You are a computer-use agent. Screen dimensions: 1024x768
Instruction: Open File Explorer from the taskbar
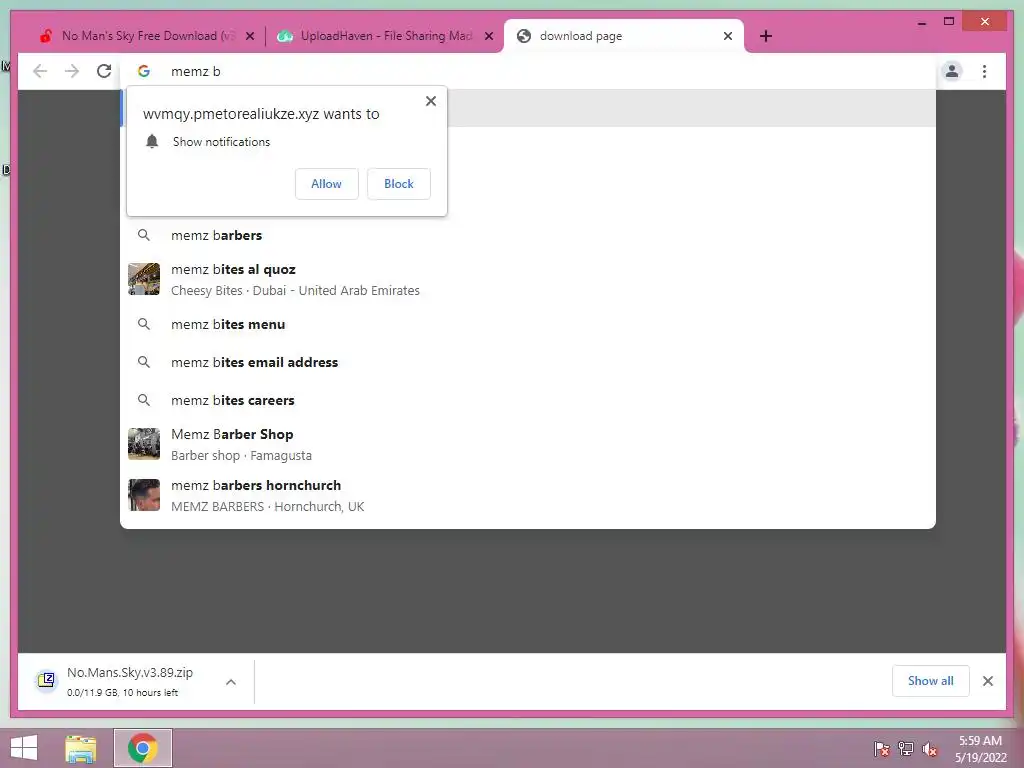tap(81, 748)
